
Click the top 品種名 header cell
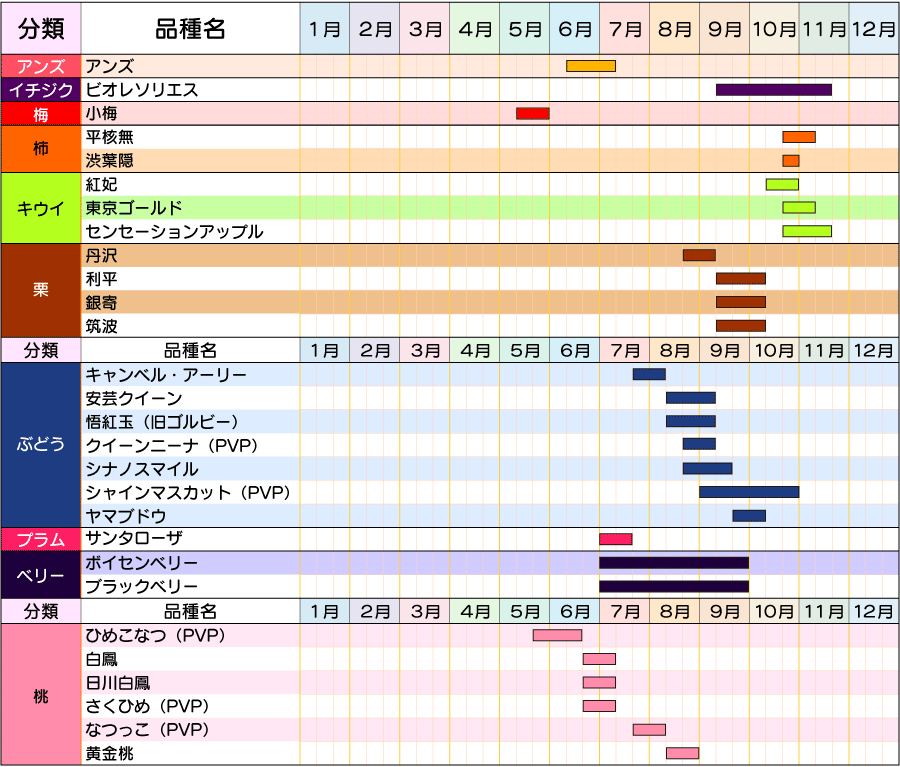click(x=191, y=28)
